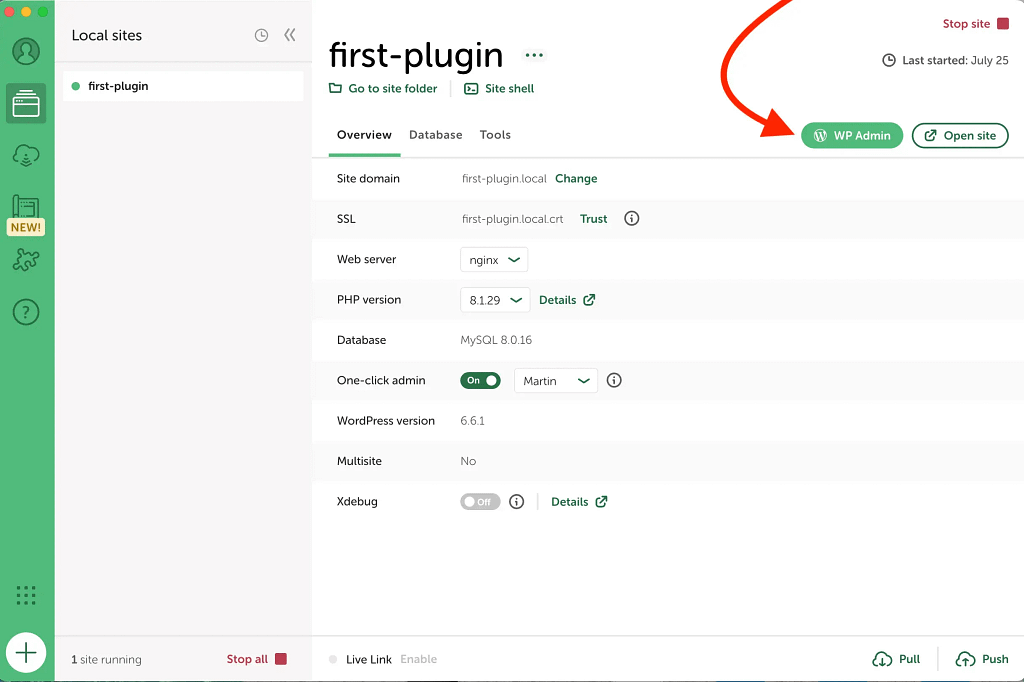Click Stop all sites

tap(257, 659)
